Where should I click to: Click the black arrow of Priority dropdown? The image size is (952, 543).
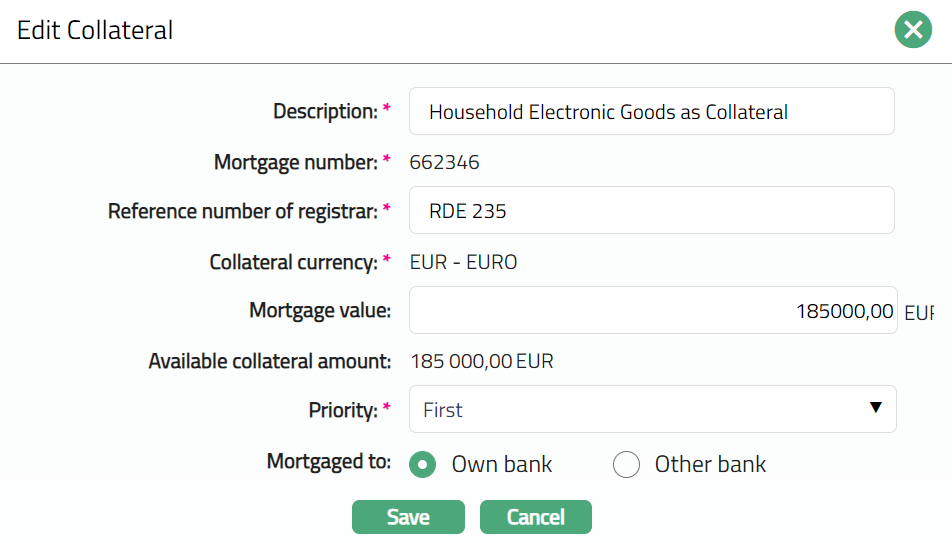tap(876, 408)
